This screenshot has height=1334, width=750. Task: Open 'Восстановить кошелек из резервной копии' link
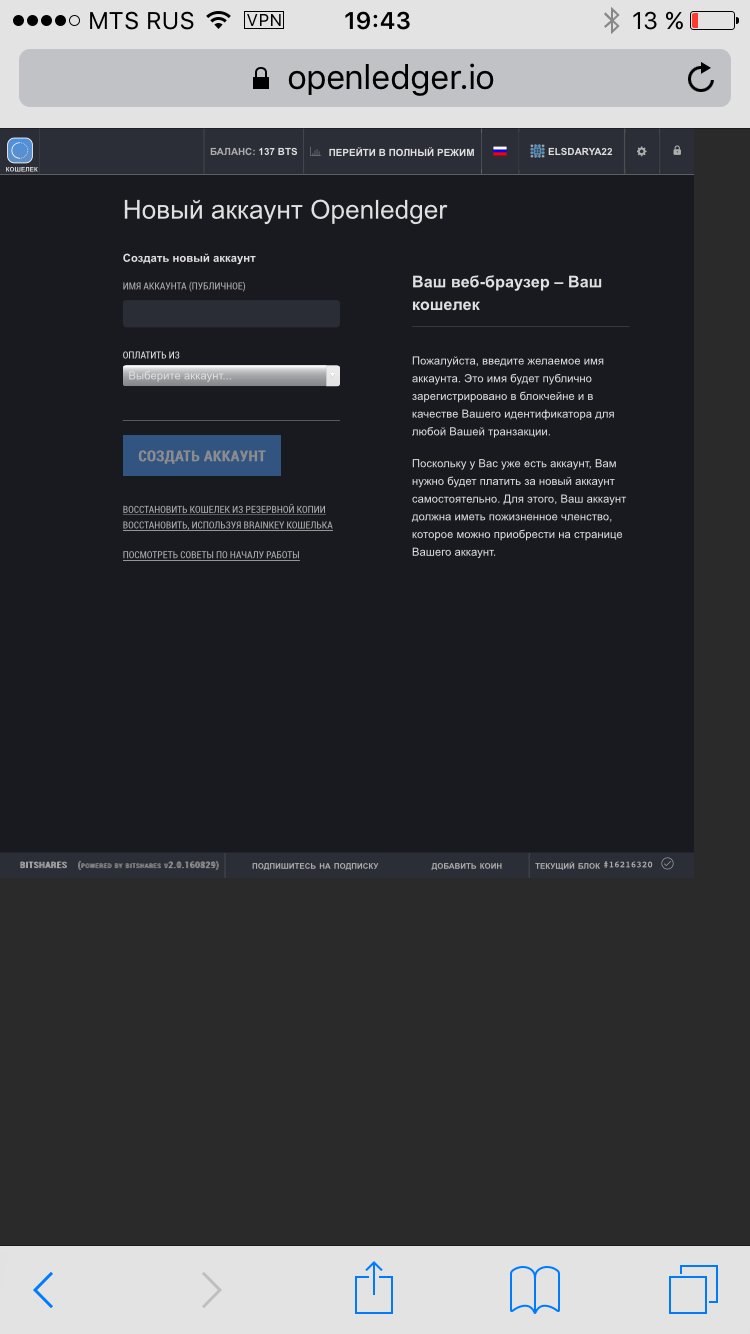(224, 510)
